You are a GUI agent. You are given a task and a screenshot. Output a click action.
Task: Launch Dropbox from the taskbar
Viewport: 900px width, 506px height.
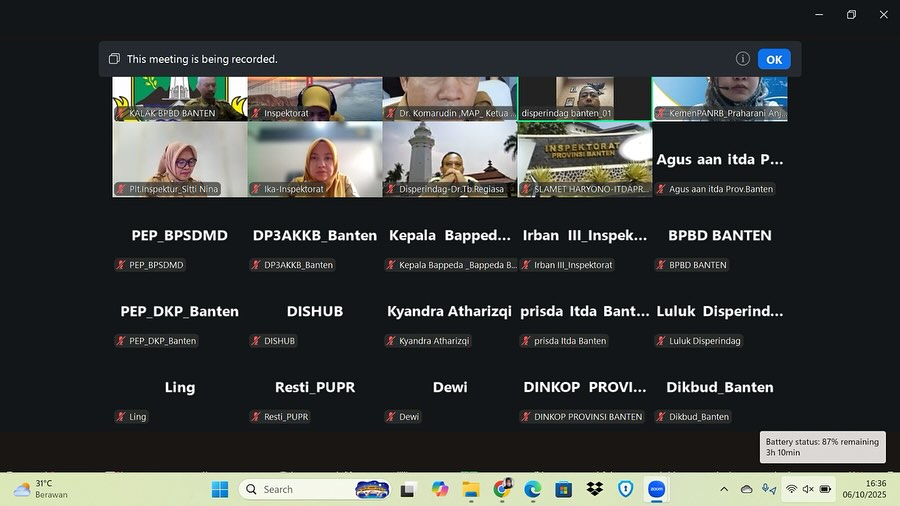coord(595,489)
